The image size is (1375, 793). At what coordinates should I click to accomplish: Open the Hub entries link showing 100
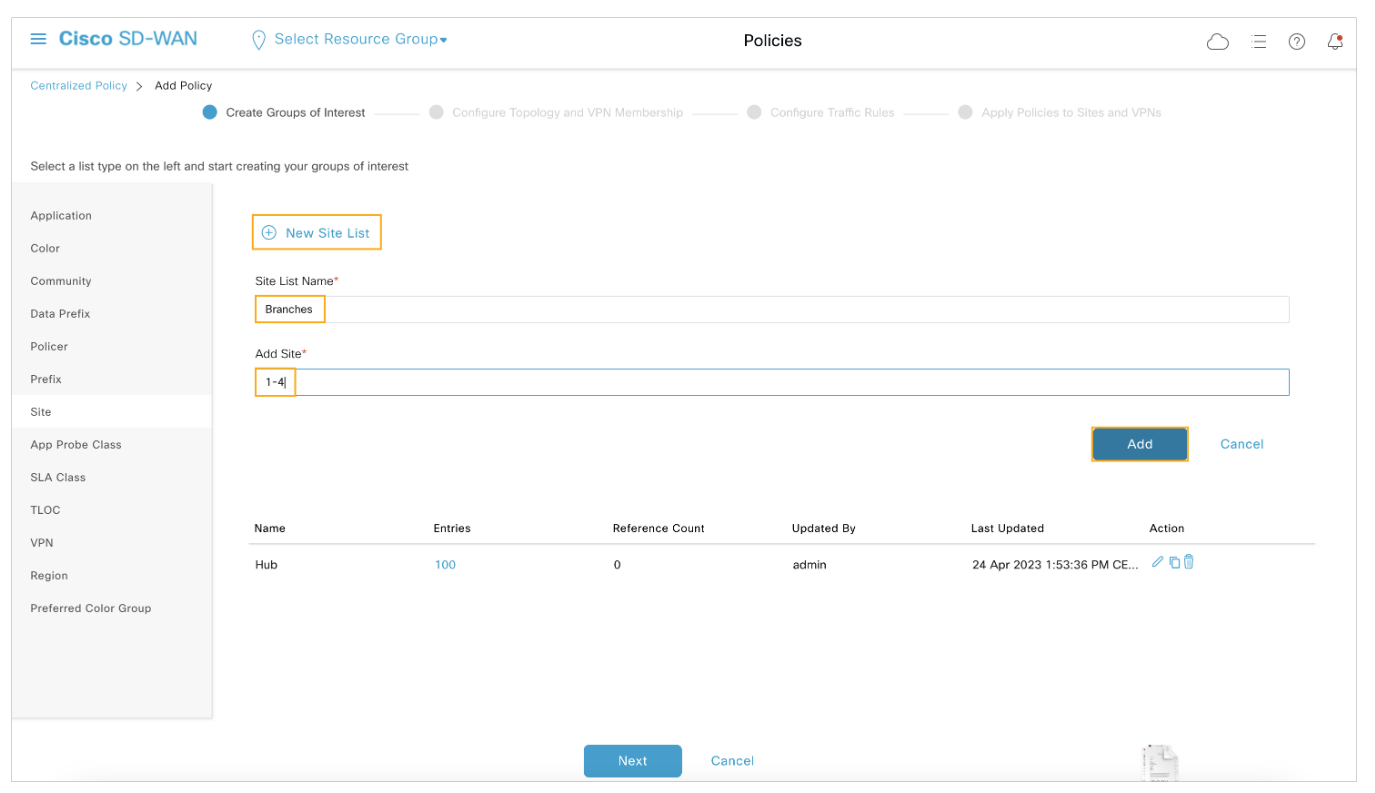pyautogui.click(x=445, y=565)
